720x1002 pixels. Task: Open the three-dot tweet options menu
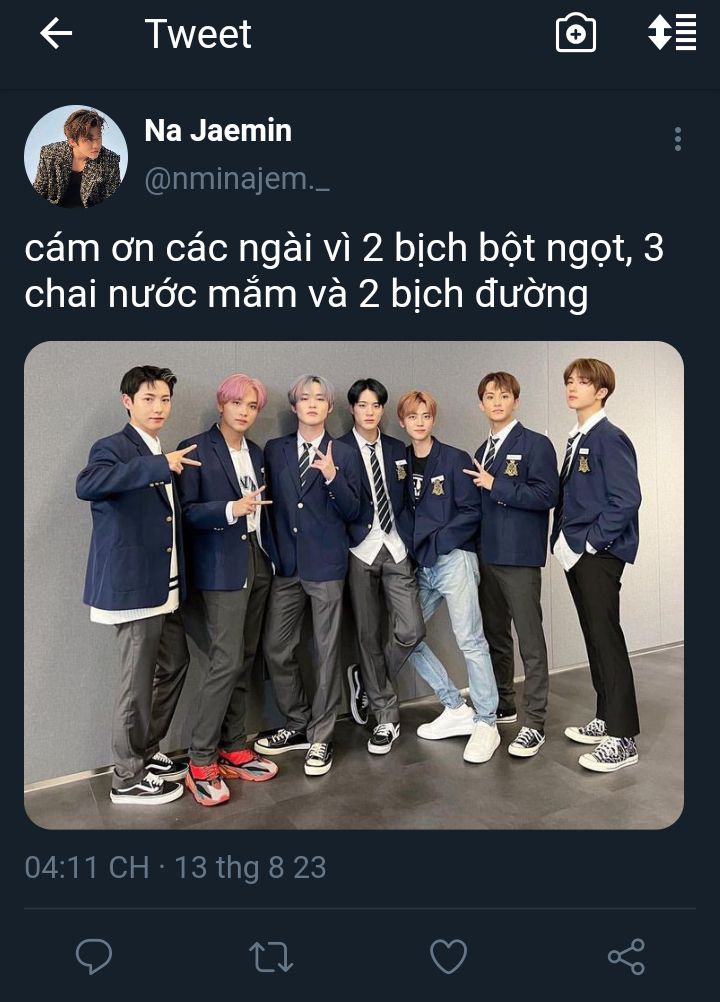pyautogui.click(x=678, y=139)
